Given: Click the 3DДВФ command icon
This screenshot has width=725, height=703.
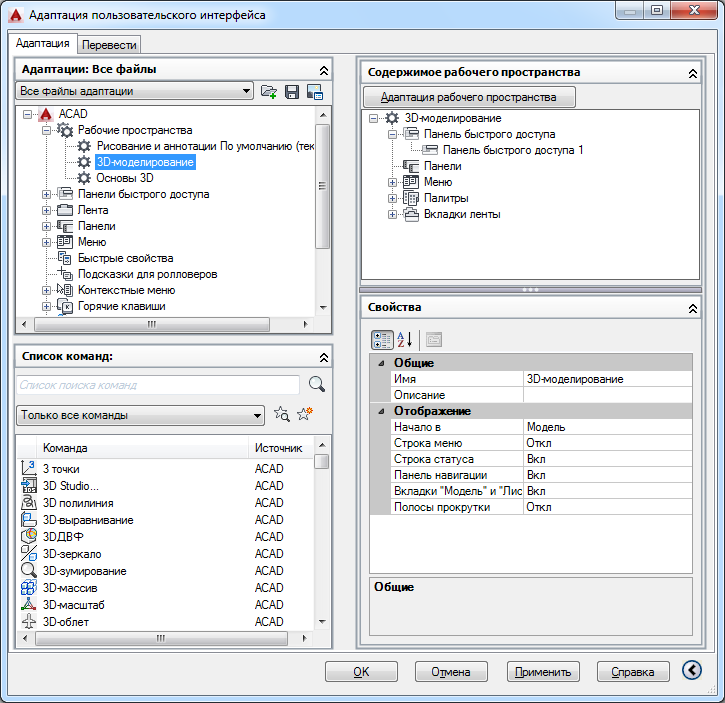Looking at the screenshot, I should pos(29,536).
